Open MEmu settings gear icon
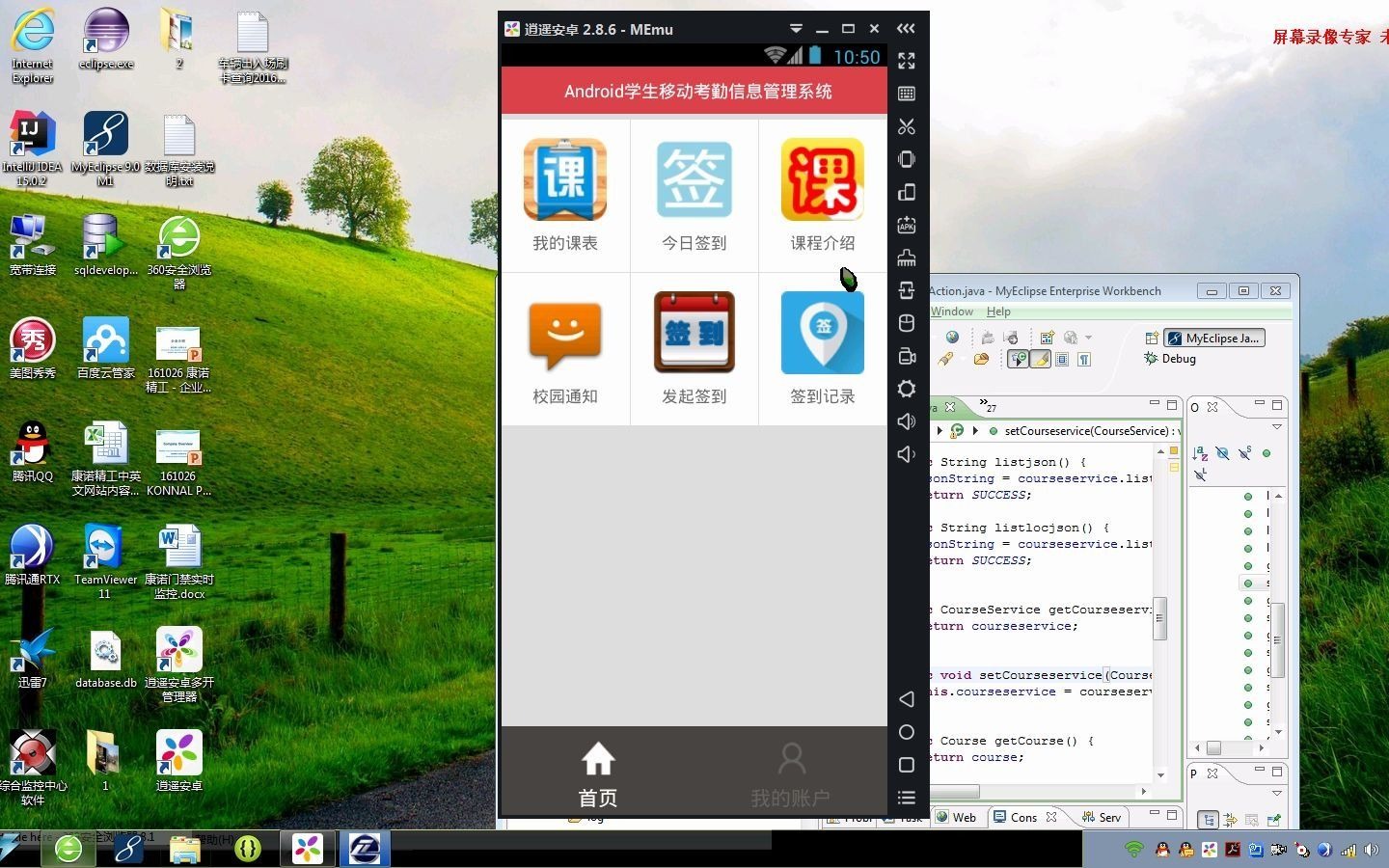This screenshot has width=1389, height=868. click(x=907, y=389)
